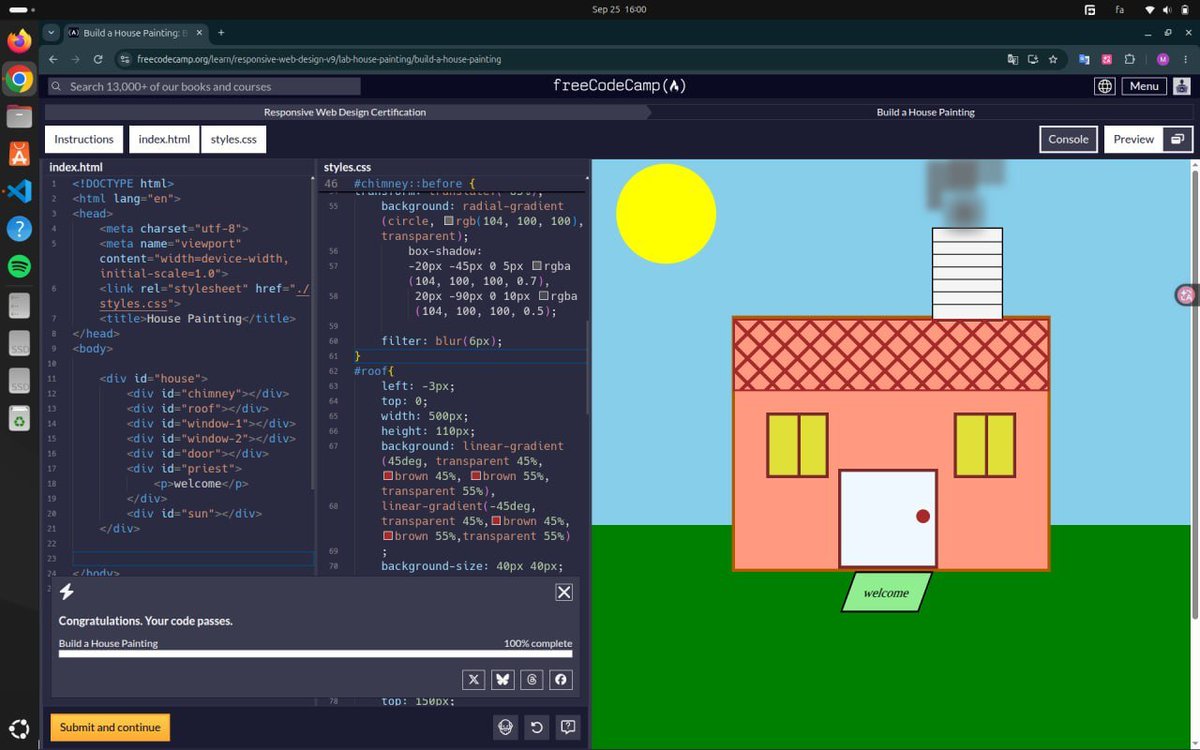1200x750 pixels.
Task: Click the pink floating extension icon on the preview edge
Action: coord(1187,294)
